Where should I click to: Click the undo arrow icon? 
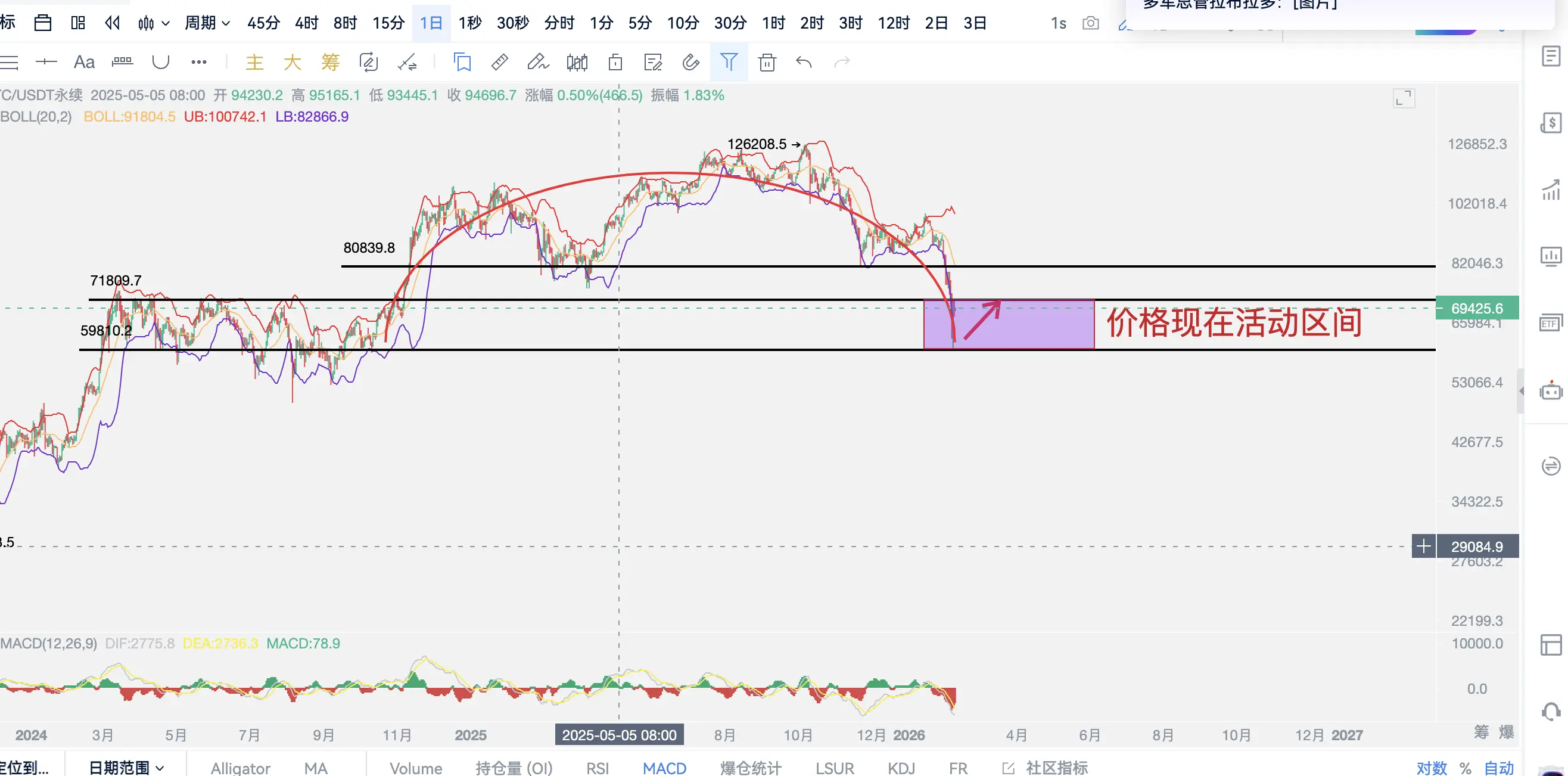(804, 62)
